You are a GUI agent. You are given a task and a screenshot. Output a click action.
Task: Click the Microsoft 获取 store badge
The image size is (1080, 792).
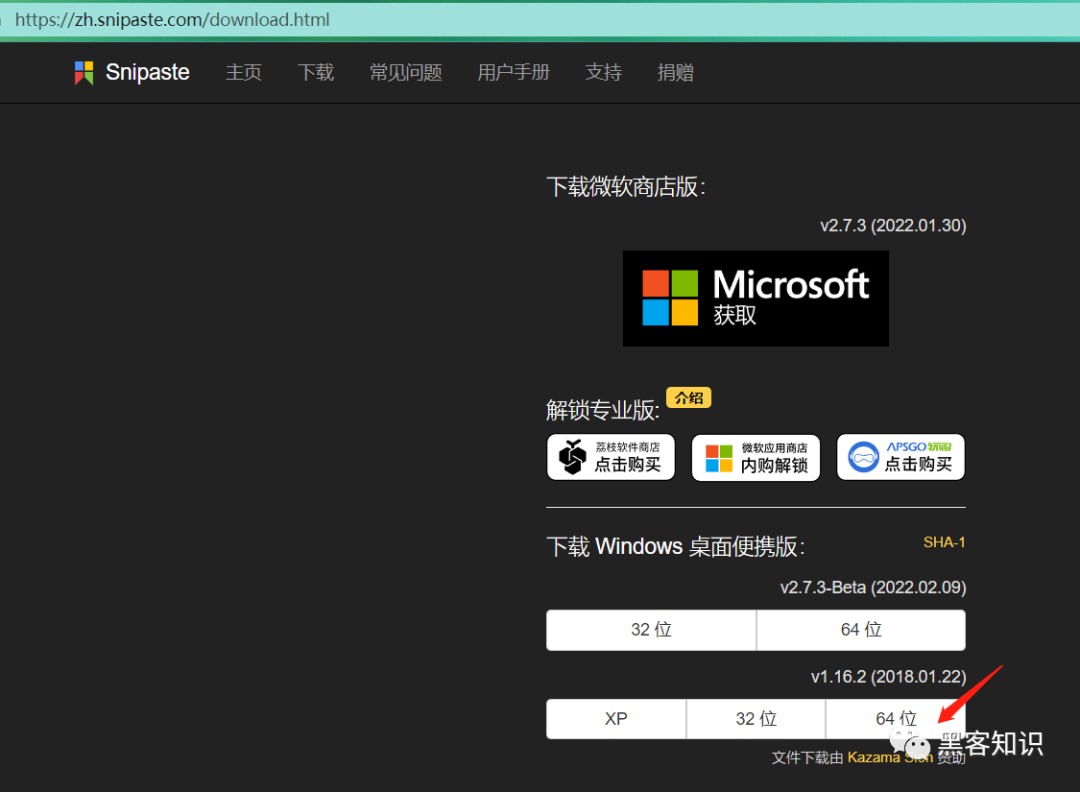756,298
